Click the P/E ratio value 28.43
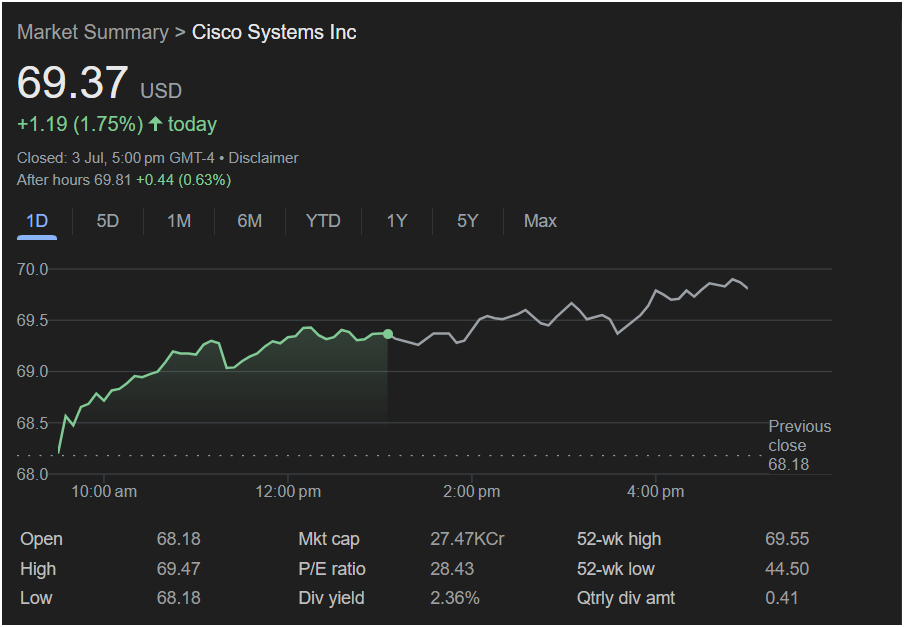Screen dimensions: 904x627 [452, 569]
